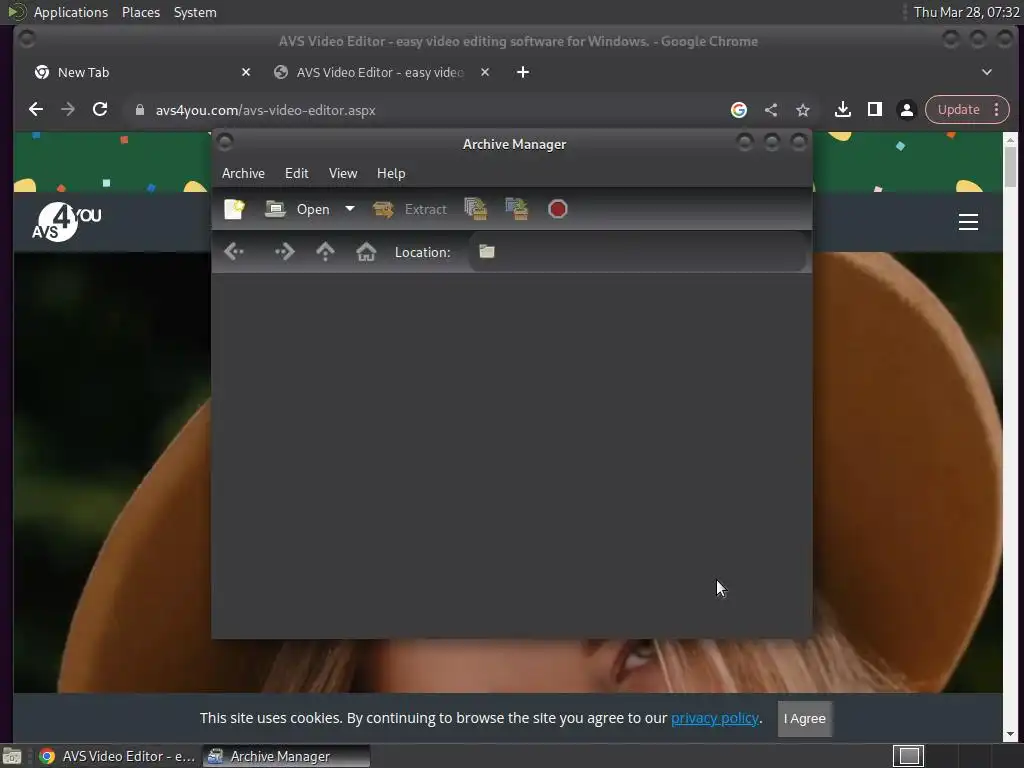1024x768 pixels.
Task: Switch to AVS Video Editor taskbar item
Action: [117, 756]
